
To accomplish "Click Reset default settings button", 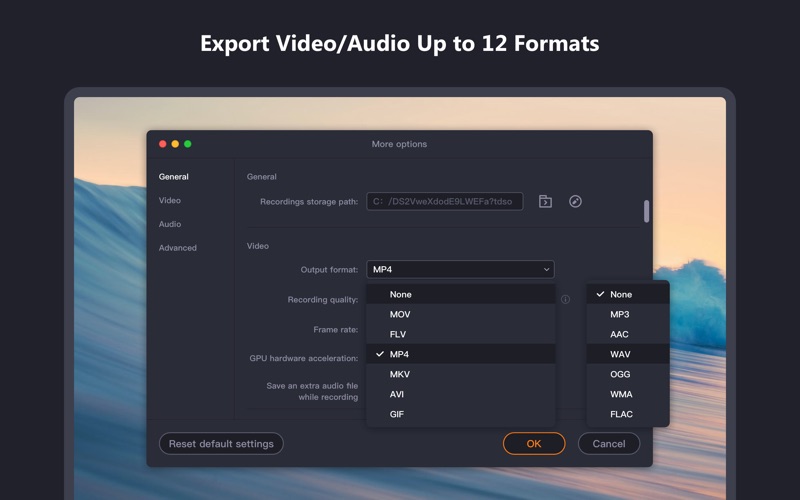I will (221, 443).
